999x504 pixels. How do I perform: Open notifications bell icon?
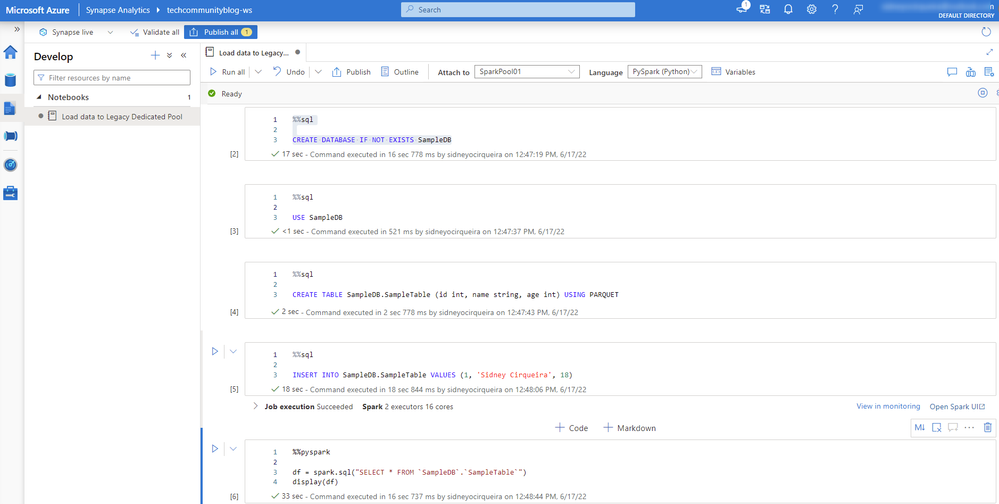pos(788,10)
